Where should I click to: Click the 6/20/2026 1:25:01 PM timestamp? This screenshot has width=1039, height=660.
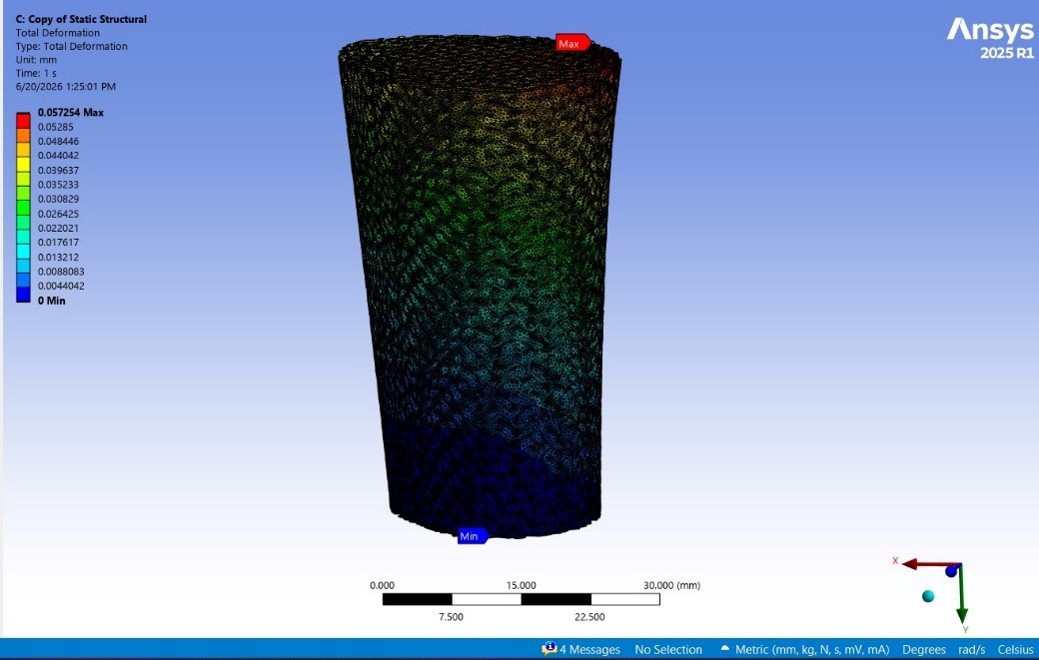click(x=66, y=87)
